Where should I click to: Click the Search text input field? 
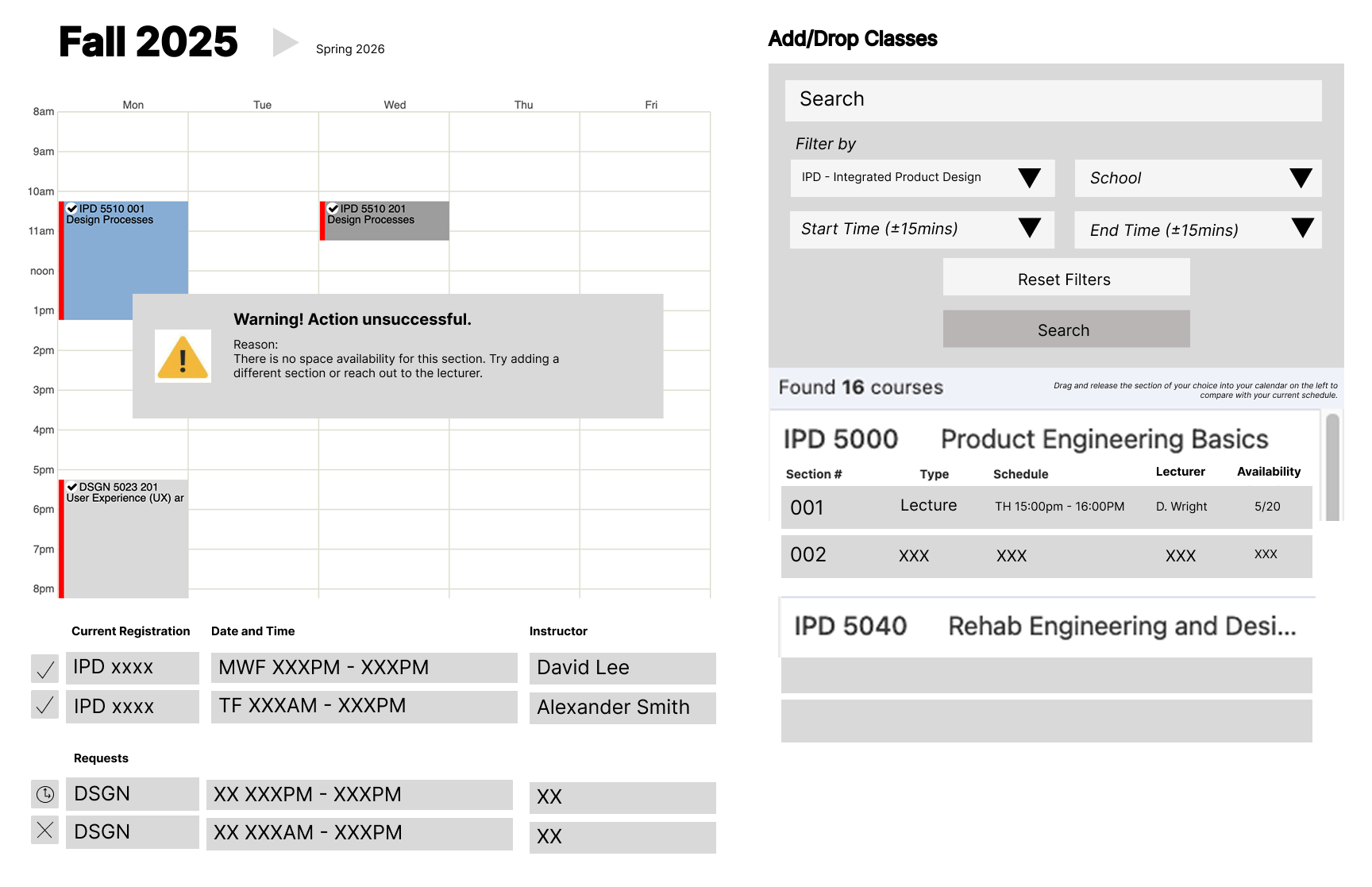pyautogui.click(x=1053, y=100)
